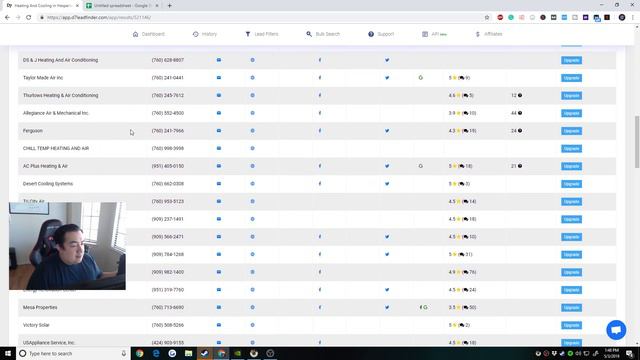Click Twitter icon for Mesa Properties
This screenshot has width=640, height=360.
point(387,307)
